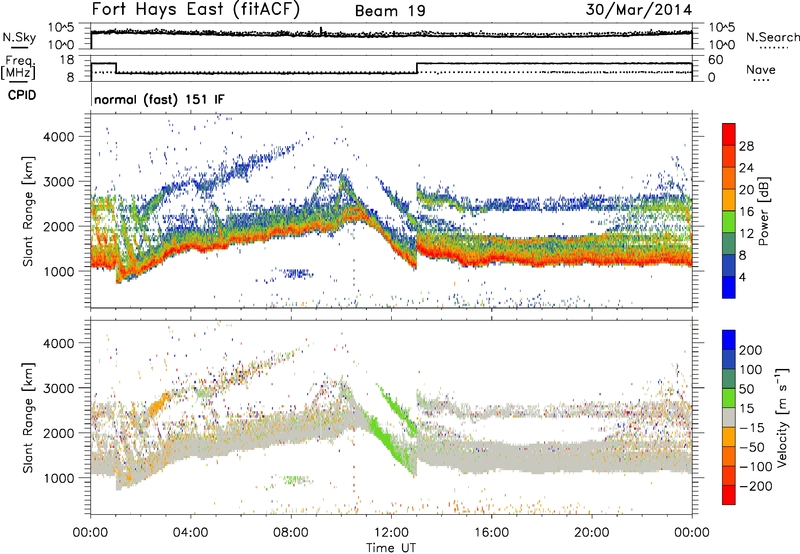Select the Freq. [MHz] axis label
800x554 pixels.
(18, 67)
